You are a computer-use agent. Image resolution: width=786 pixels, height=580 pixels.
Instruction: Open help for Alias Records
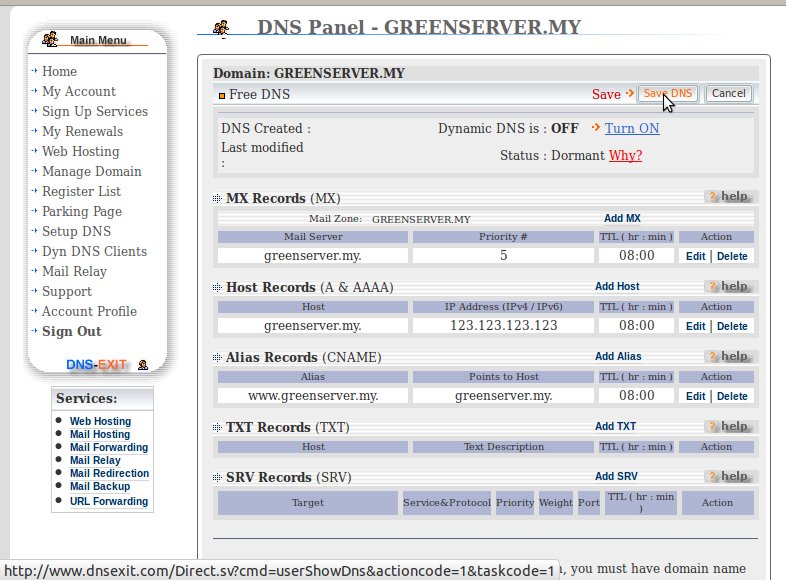click(730, 356)
